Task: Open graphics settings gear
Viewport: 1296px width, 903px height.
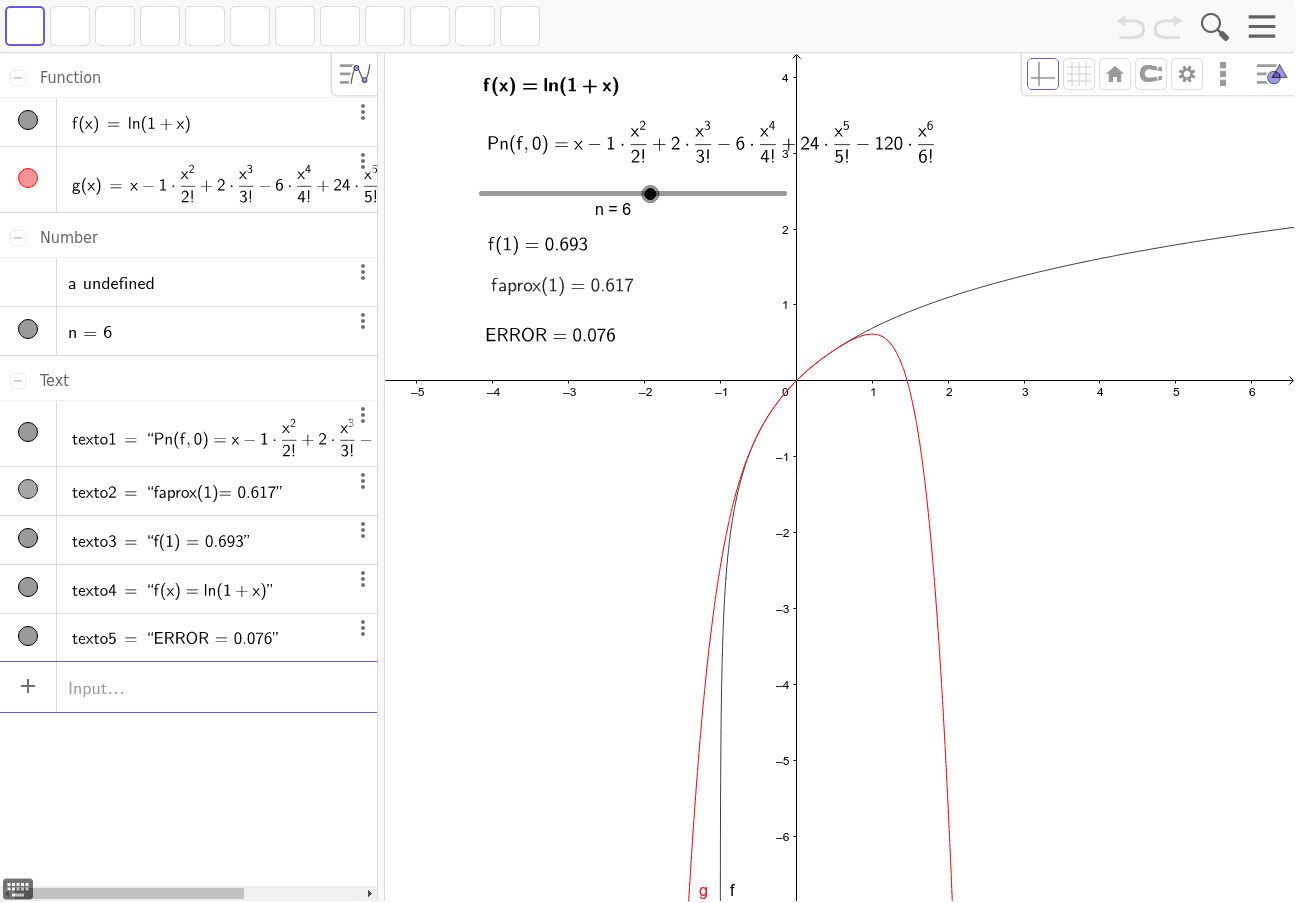Action: click(1187, 74)
